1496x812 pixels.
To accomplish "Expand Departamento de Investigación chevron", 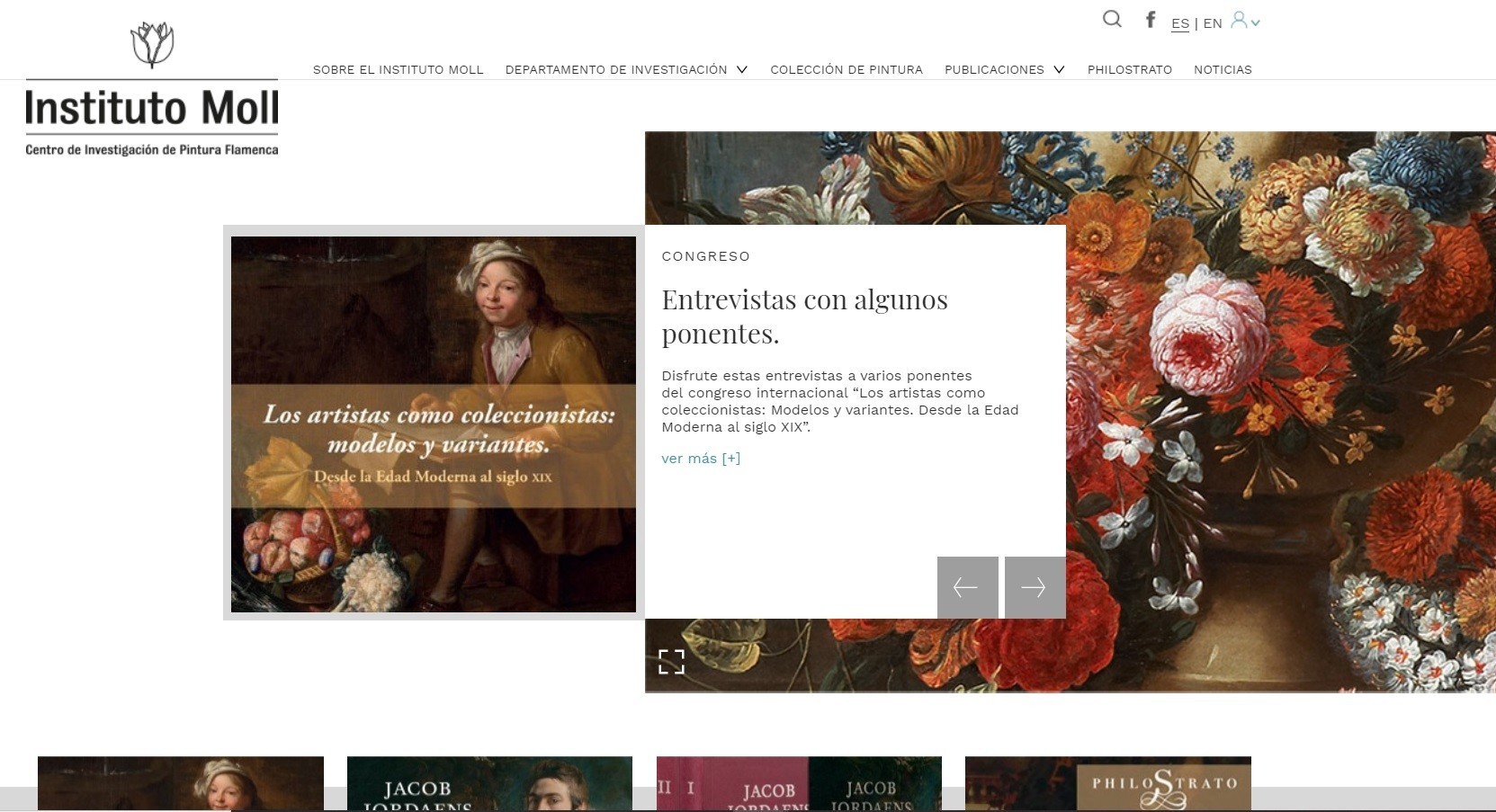I will (x=742, y=69).
